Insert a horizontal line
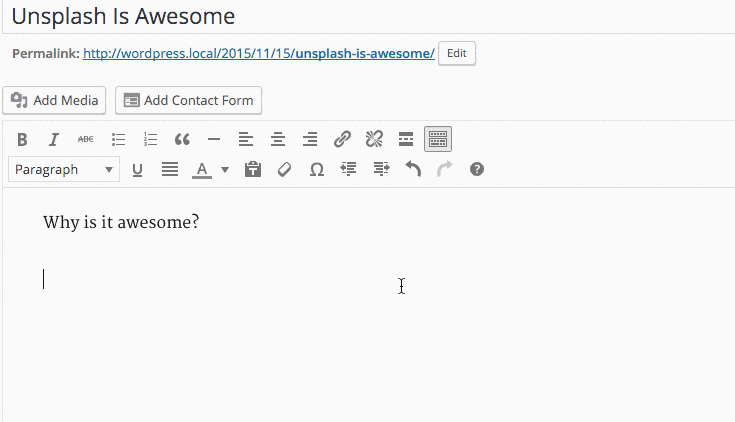735x422 pixels. [214, 139]
